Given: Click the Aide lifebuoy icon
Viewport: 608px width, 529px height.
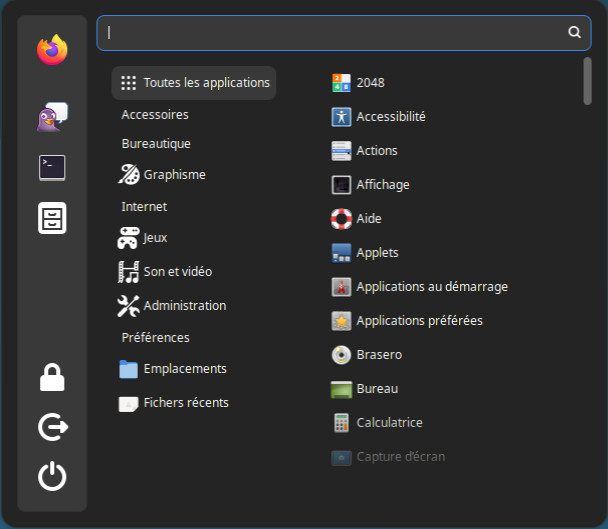Looking at the screenshot, I should pyautogui.click(x=341, y=219).
